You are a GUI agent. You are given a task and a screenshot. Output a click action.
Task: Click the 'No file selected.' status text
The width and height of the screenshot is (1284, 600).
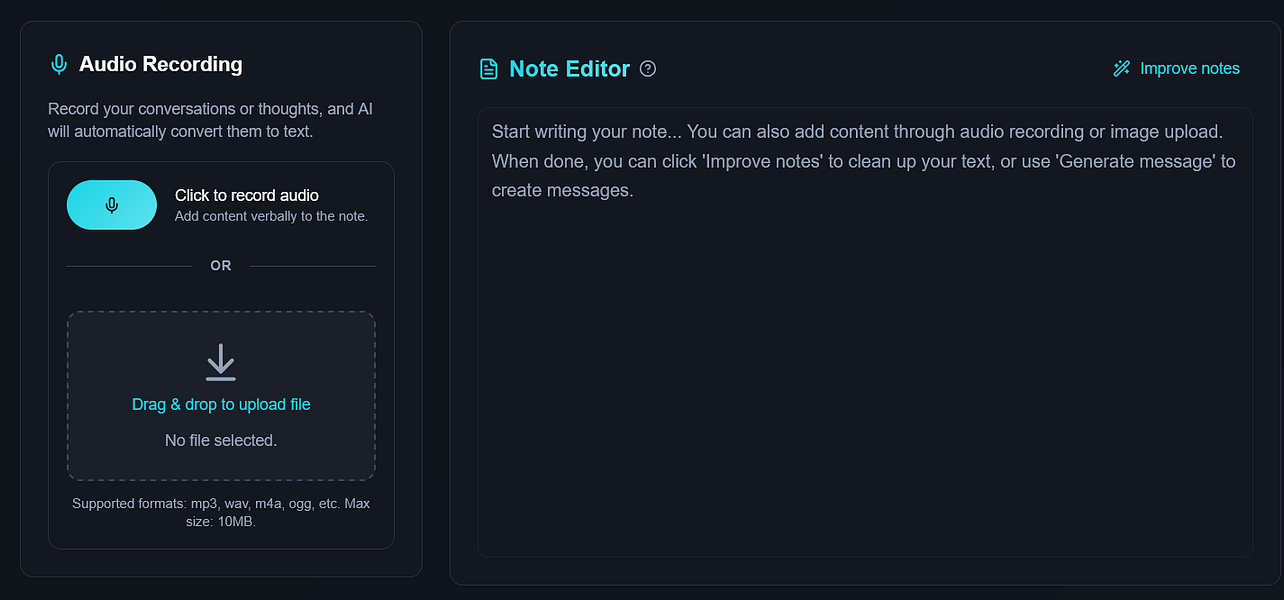click(x=221, y=440)
